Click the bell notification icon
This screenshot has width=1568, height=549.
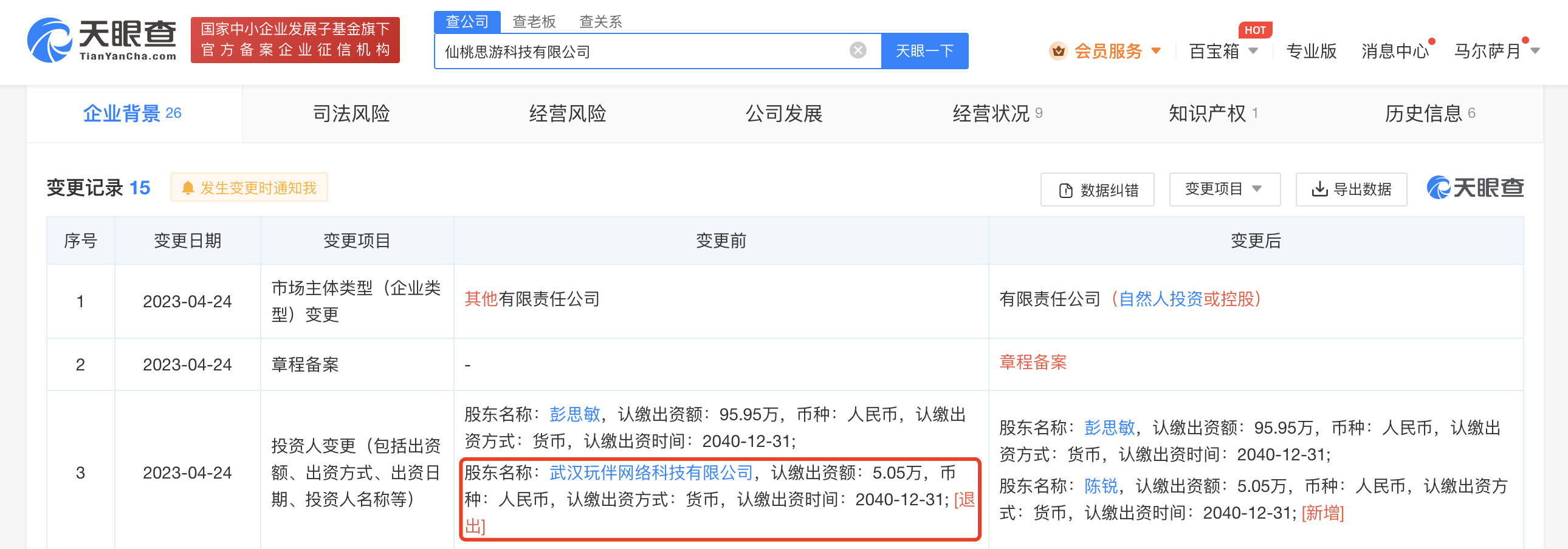188,188
